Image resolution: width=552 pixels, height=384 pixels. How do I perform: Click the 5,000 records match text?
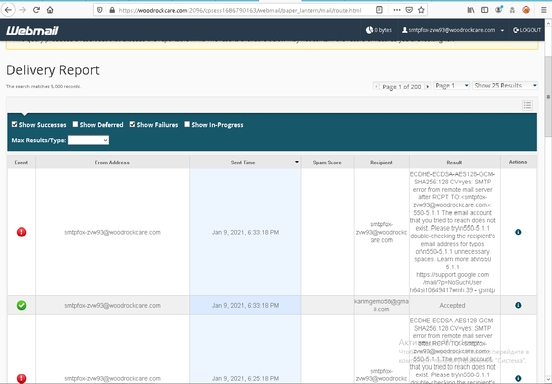click(x=43, y=86)
